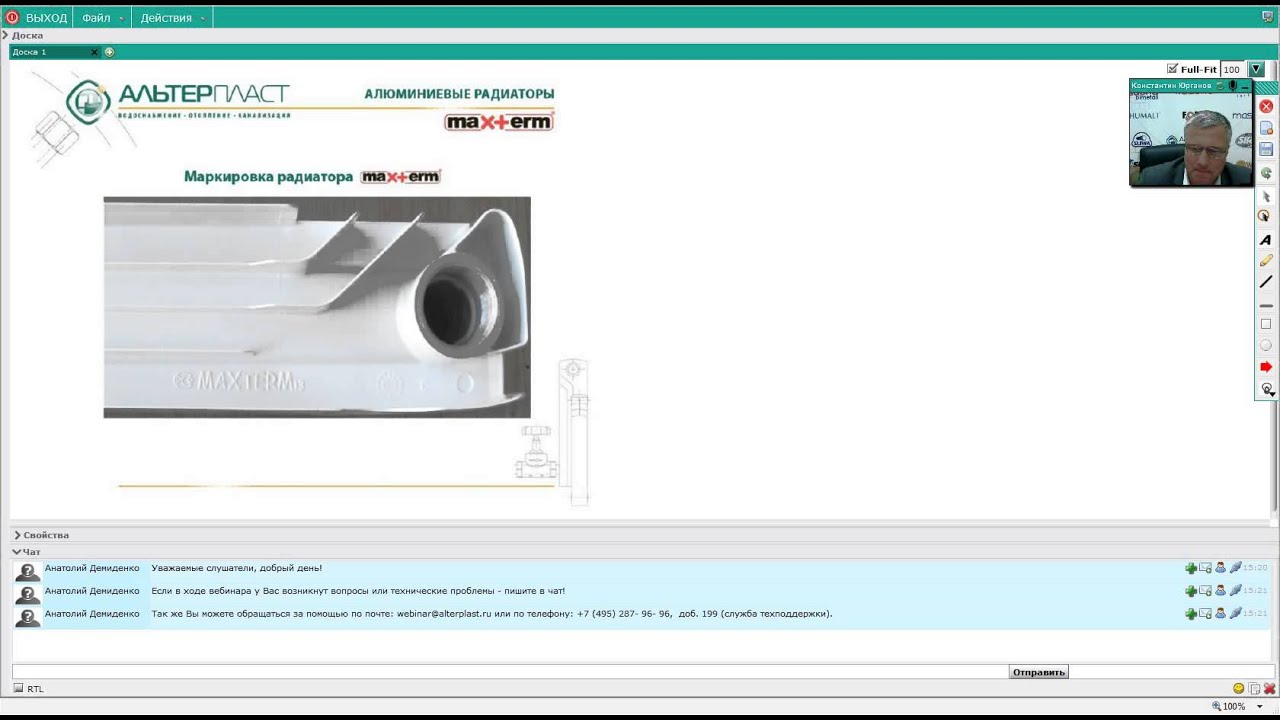This screenshot has width=1280, height=720.
Task: Click the 15:20 timestamp in chat
Action: [x=1255, y=568]
